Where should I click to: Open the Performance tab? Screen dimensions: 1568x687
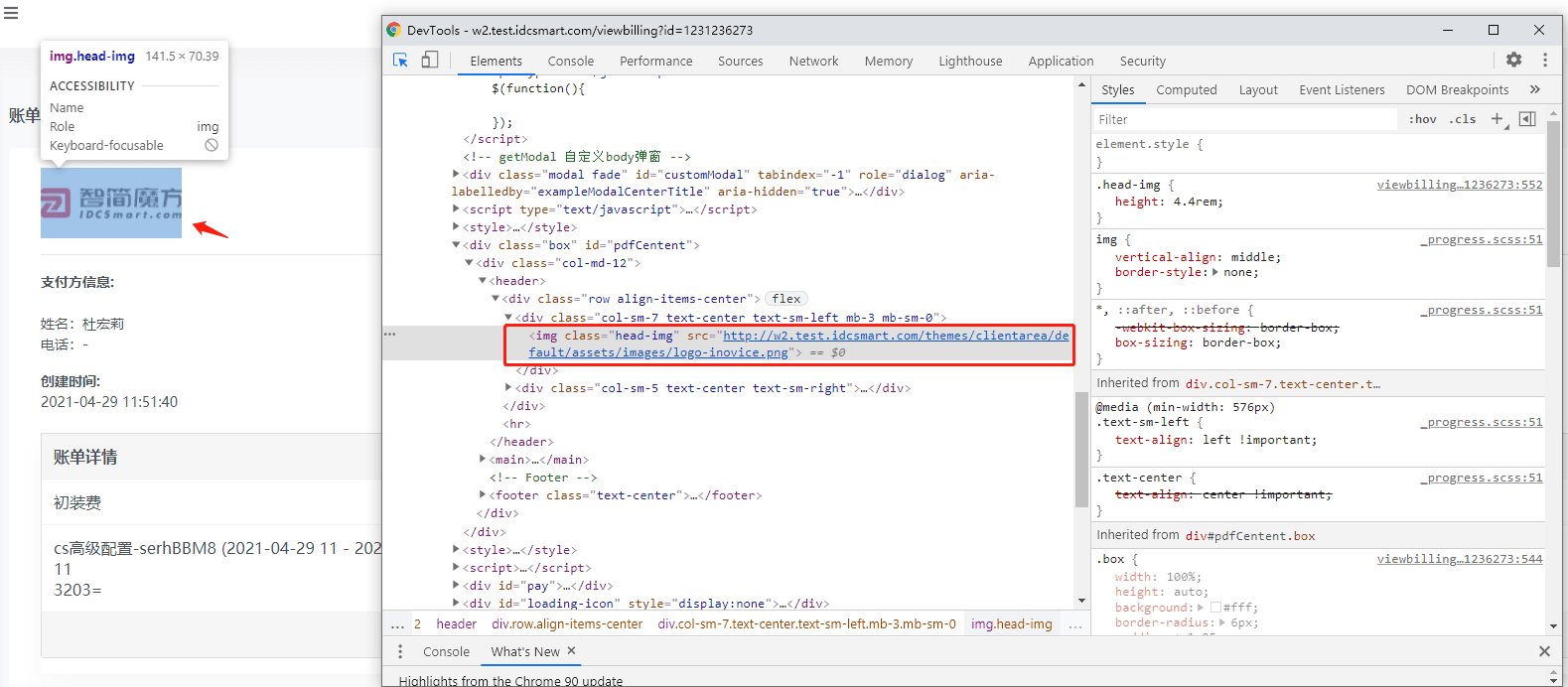pyautogui.click(x=656, y=61)
